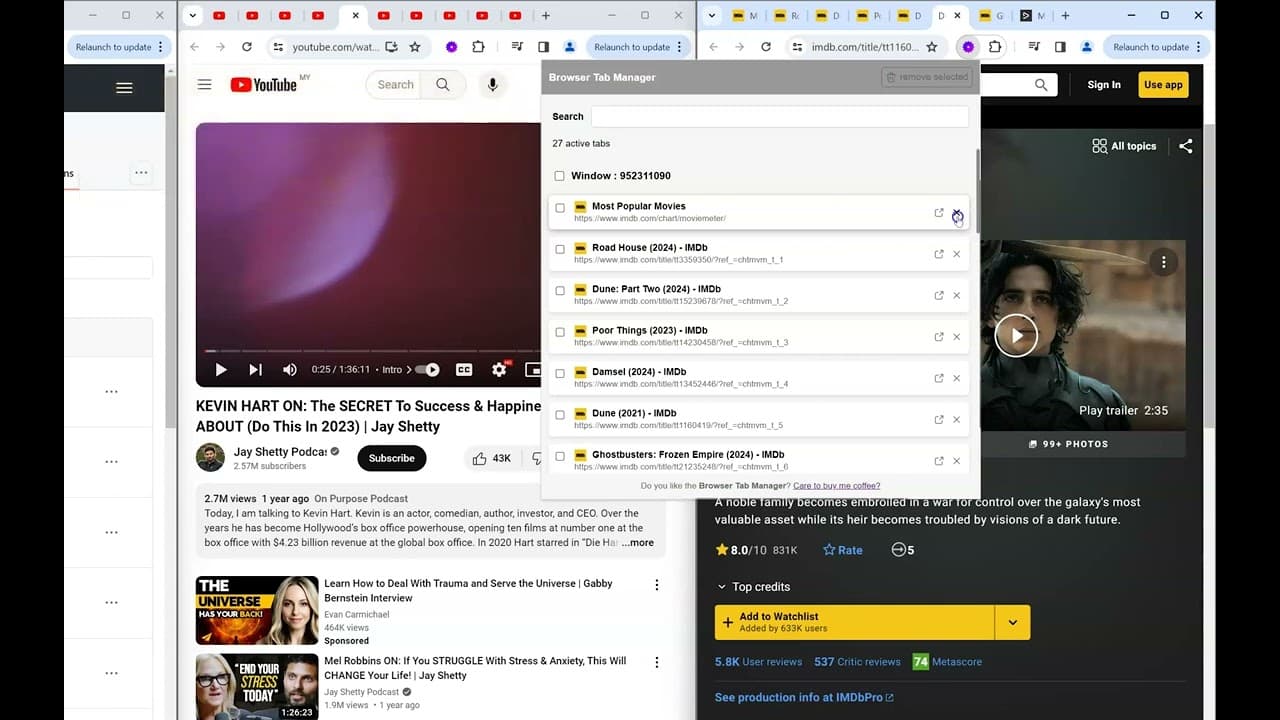
Task: Close the Damsel (2024) tab entry
Action: 957,378
